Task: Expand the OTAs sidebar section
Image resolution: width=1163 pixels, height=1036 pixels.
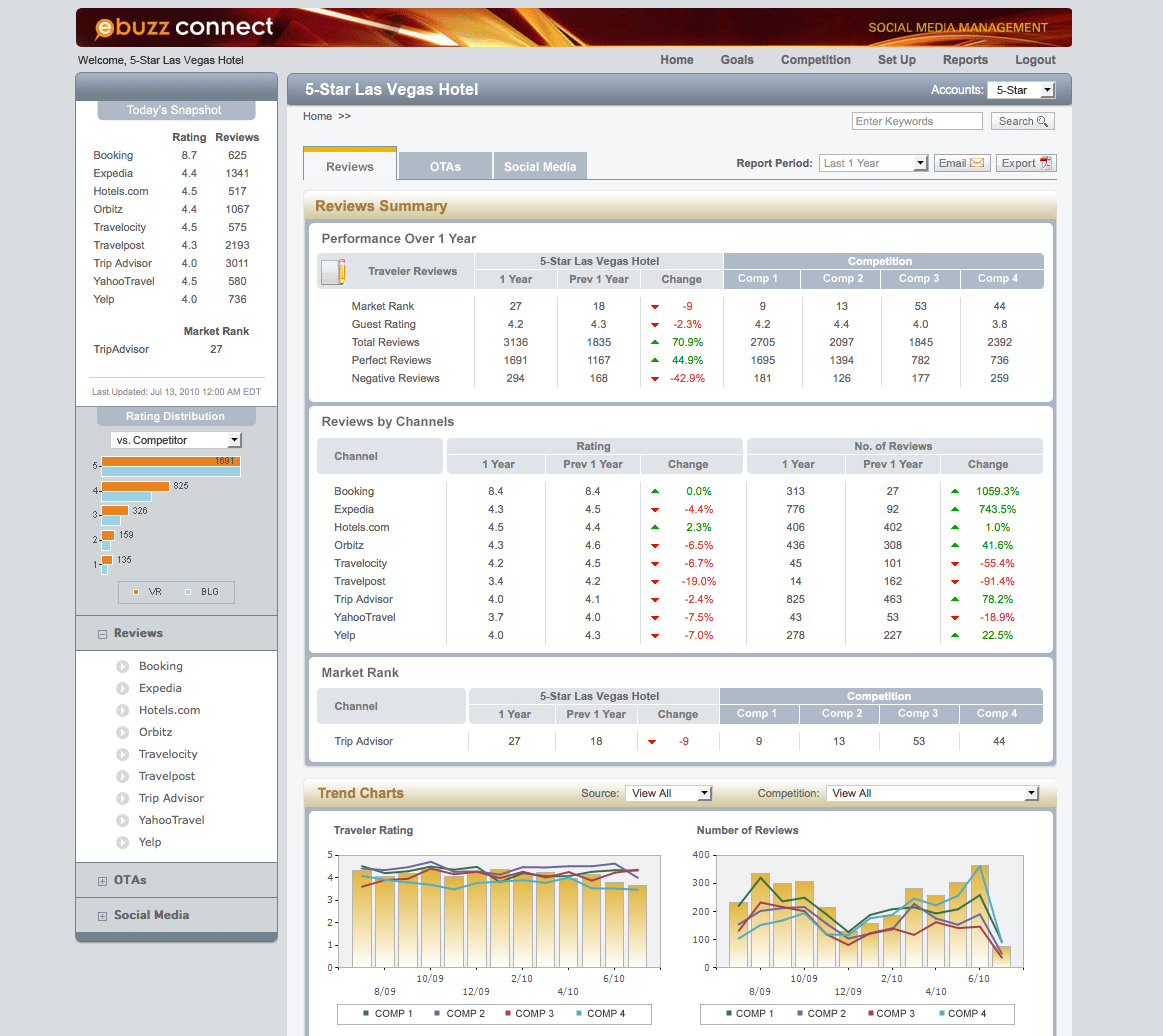Action: (102, 881)
